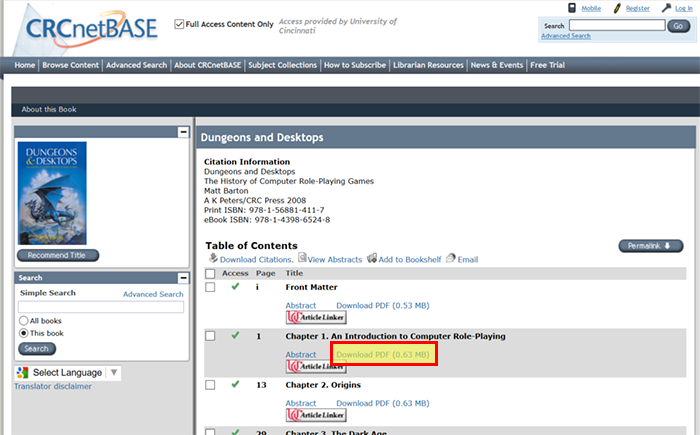Viewport: 700px width, 435px height.
Task: Toggle Full Access Content Only checkbox
Action: pos(179,24)
